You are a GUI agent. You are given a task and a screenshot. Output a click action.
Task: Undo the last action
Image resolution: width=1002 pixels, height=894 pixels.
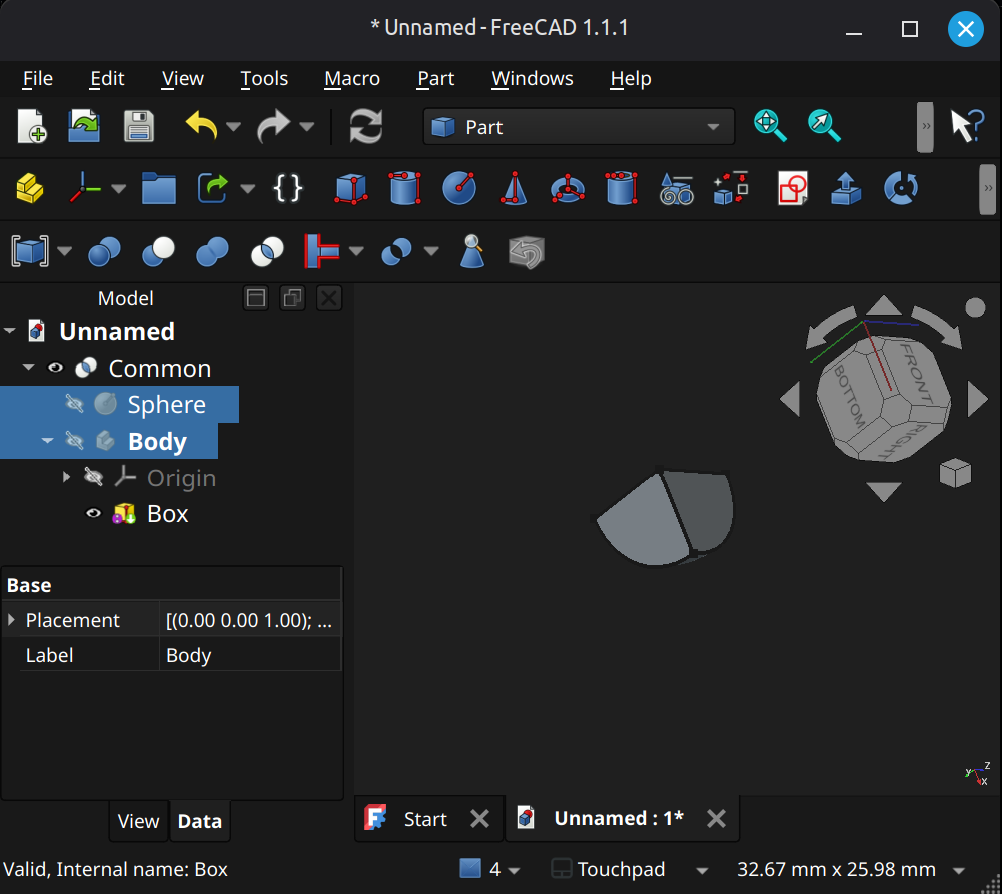[202, 126]
